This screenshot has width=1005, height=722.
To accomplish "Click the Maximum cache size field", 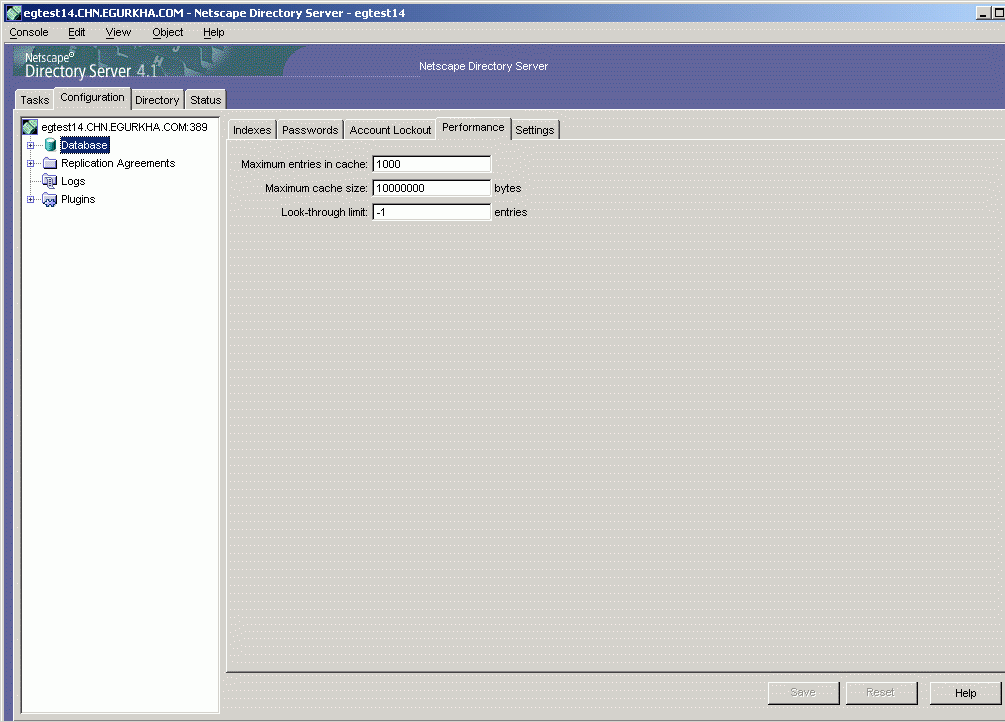I will (431, 188).
